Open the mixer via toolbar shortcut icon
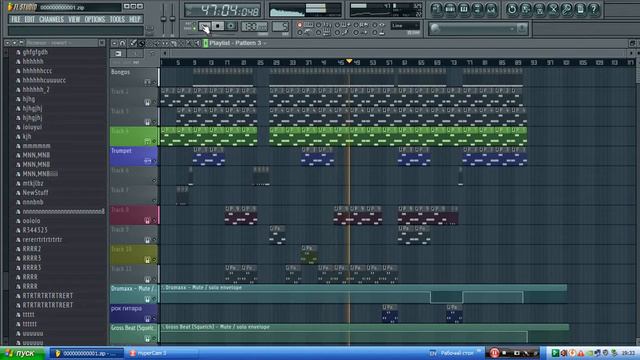640x360 pixels. point(491,9)
